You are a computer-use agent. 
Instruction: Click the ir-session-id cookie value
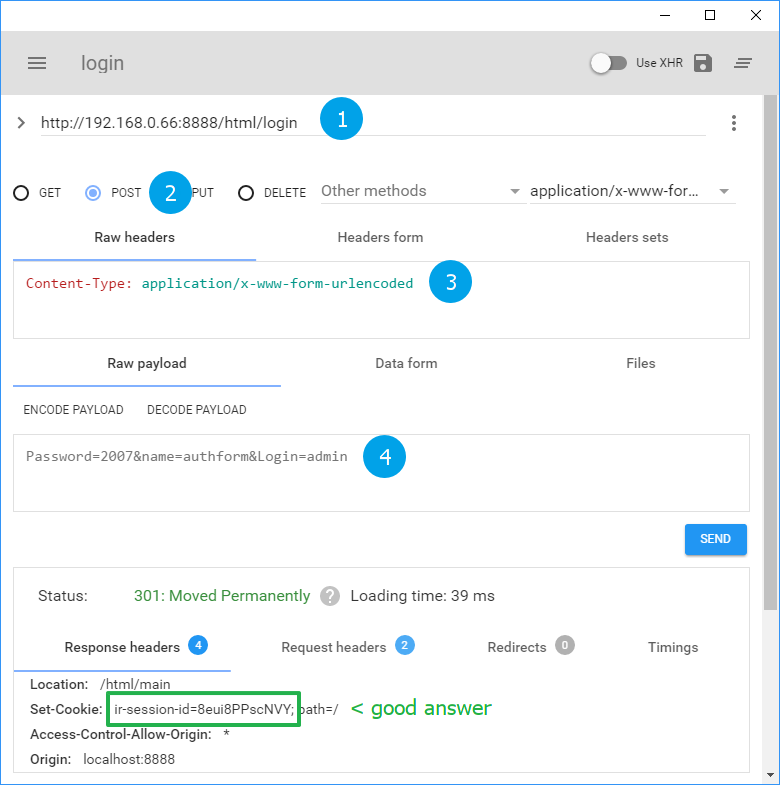click(204, 709)
